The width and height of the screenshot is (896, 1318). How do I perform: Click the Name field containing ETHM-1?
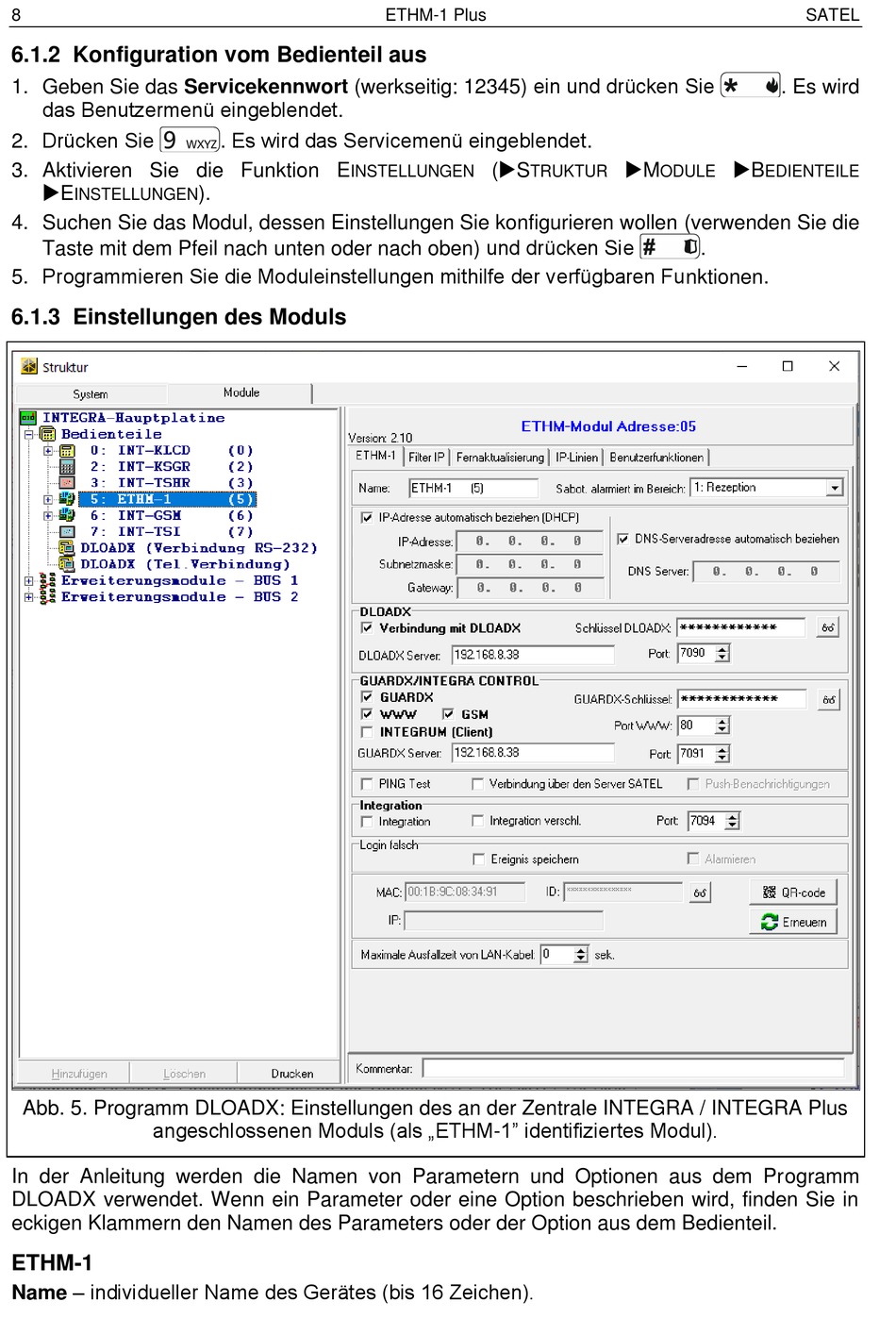point(473,488)
